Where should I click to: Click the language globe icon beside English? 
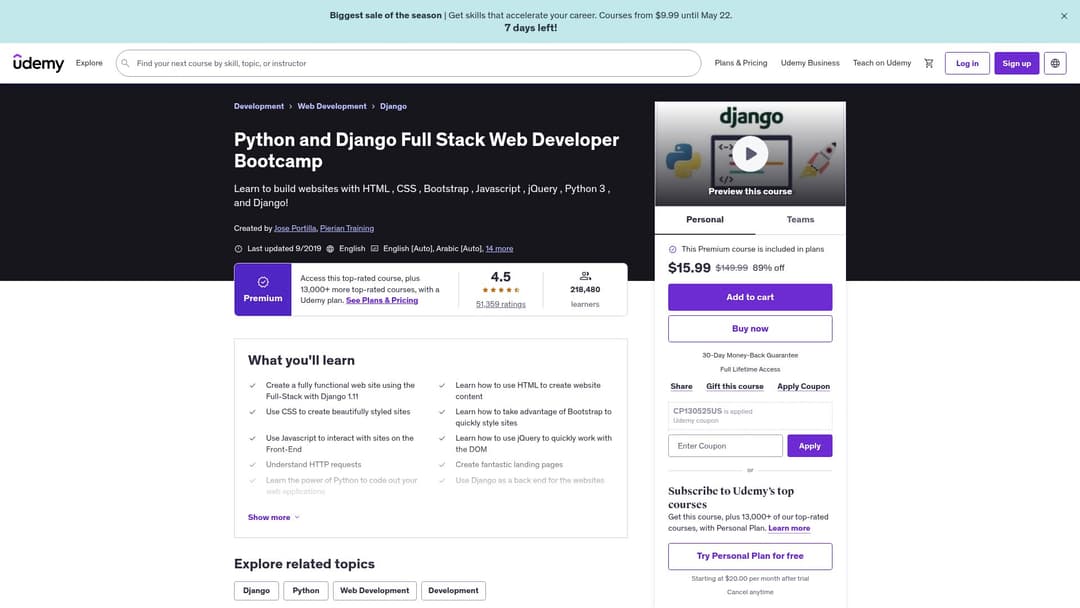pos(330,249)
